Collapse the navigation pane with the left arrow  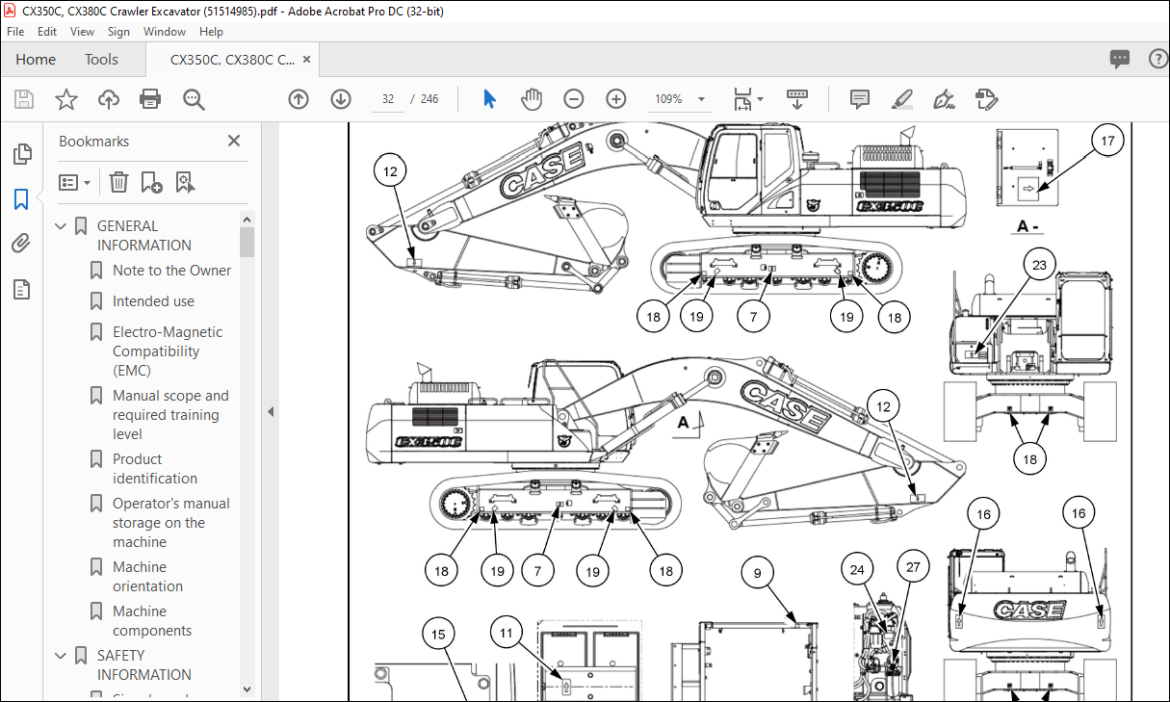pyautogui.click(x=271, y=412)
